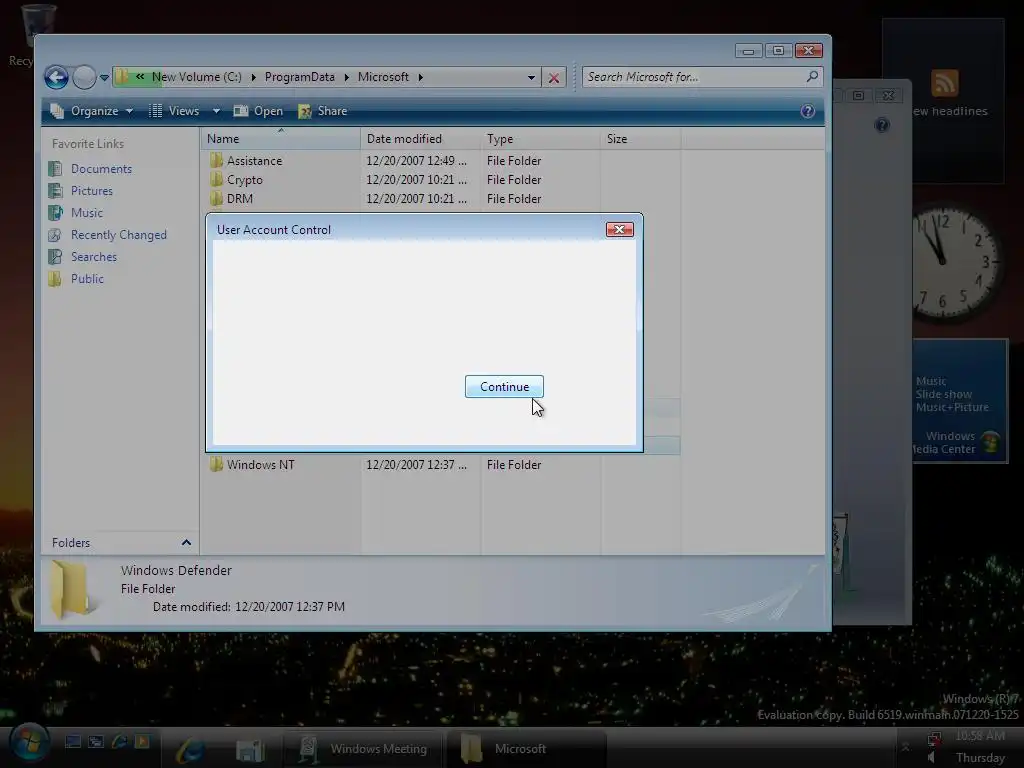This screenshot has width=1024, height=768.
Task: Expand the Views dropdown arrow
Action: 216,111
